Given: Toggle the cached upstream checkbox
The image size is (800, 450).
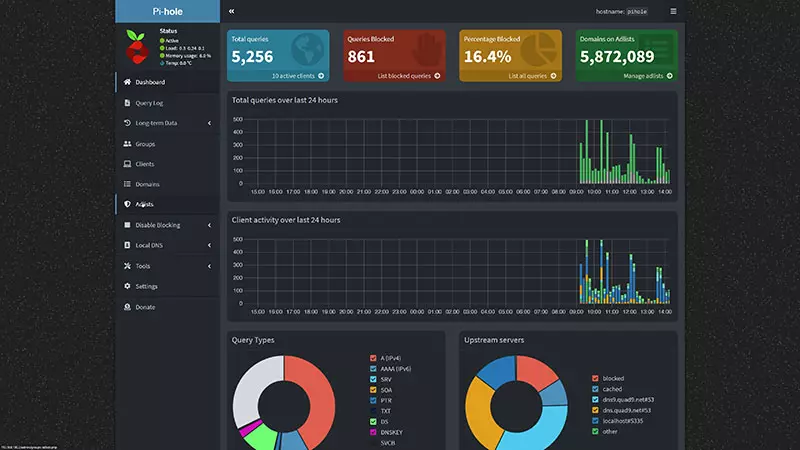Looking at the screenshot, I should coord(595,389).
